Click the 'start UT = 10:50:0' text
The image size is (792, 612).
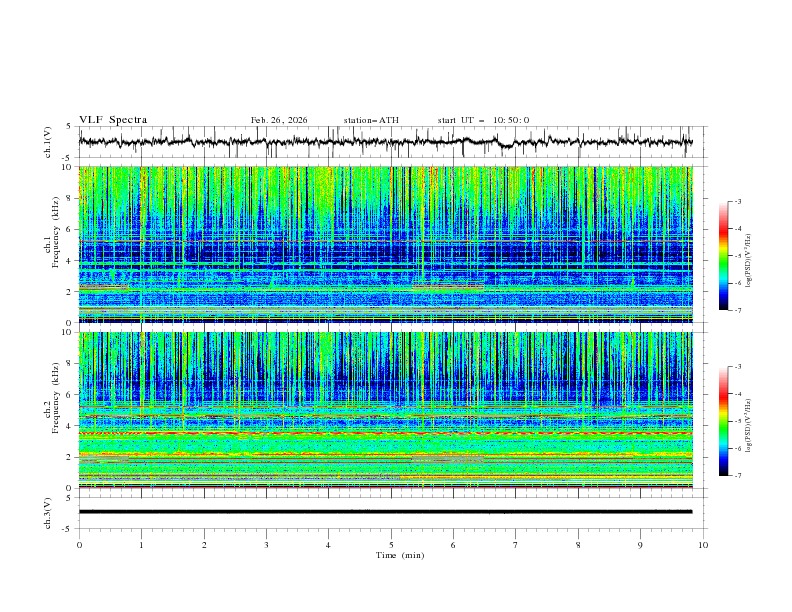click(483, 120)
